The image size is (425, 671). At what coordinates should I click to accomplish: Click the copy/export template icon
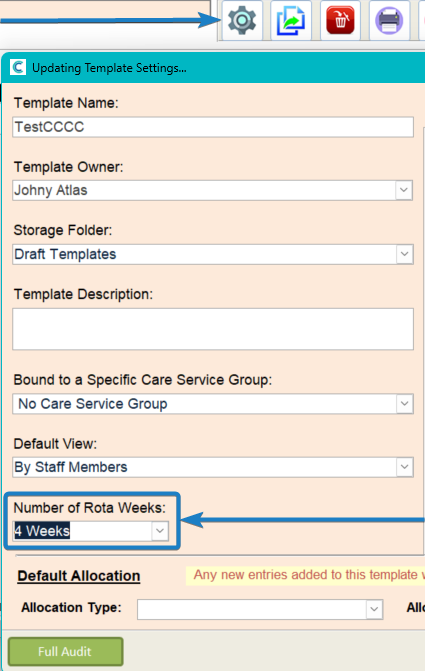[291, 20]
